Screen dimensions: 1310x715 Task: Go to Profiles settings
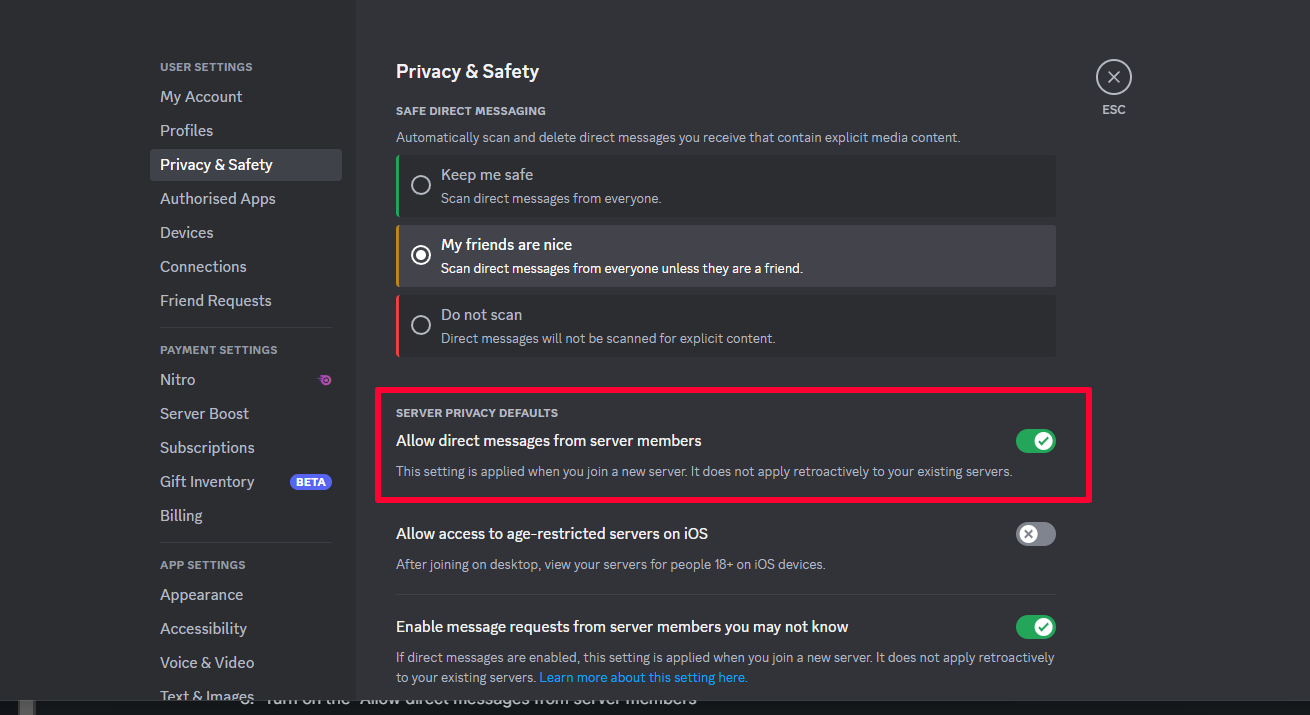click(186, 131)
